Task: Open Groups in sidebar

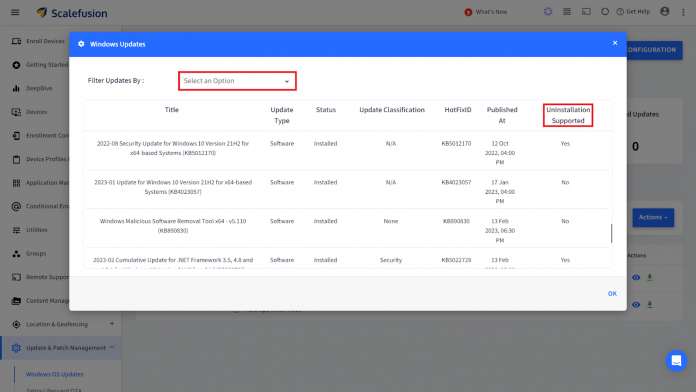Action: pyautogui.click(x=36, y=253)
